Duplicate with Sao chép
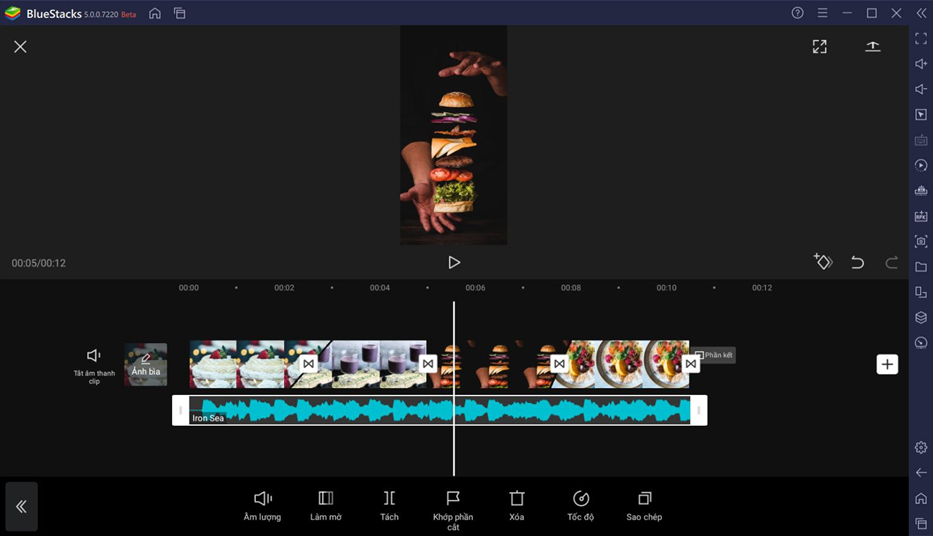The image size is (933, 536). pyautogui.click(x=644, y=506)
